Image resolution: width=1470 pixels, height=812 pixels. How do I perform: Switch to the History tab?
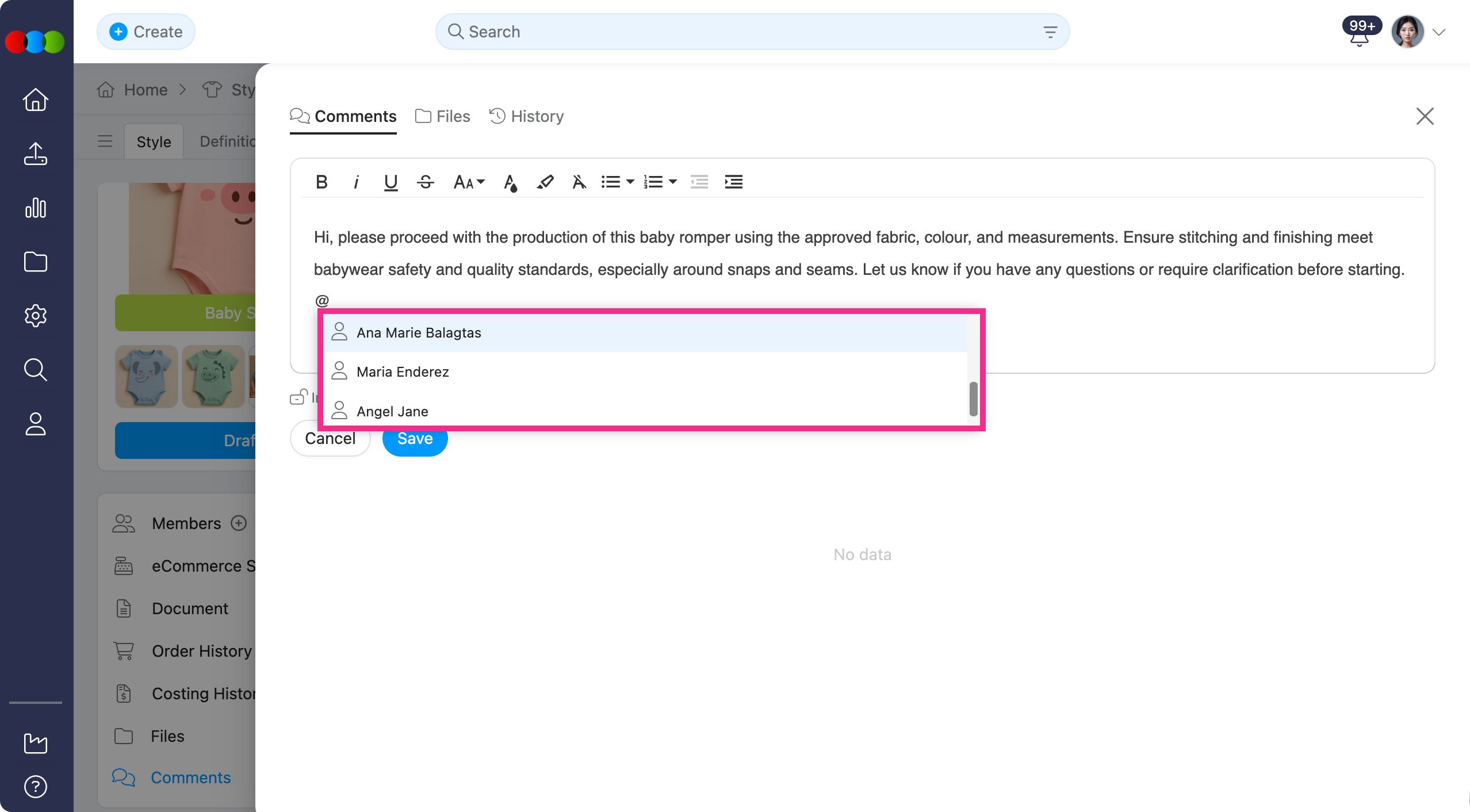[x=526, y=116]
